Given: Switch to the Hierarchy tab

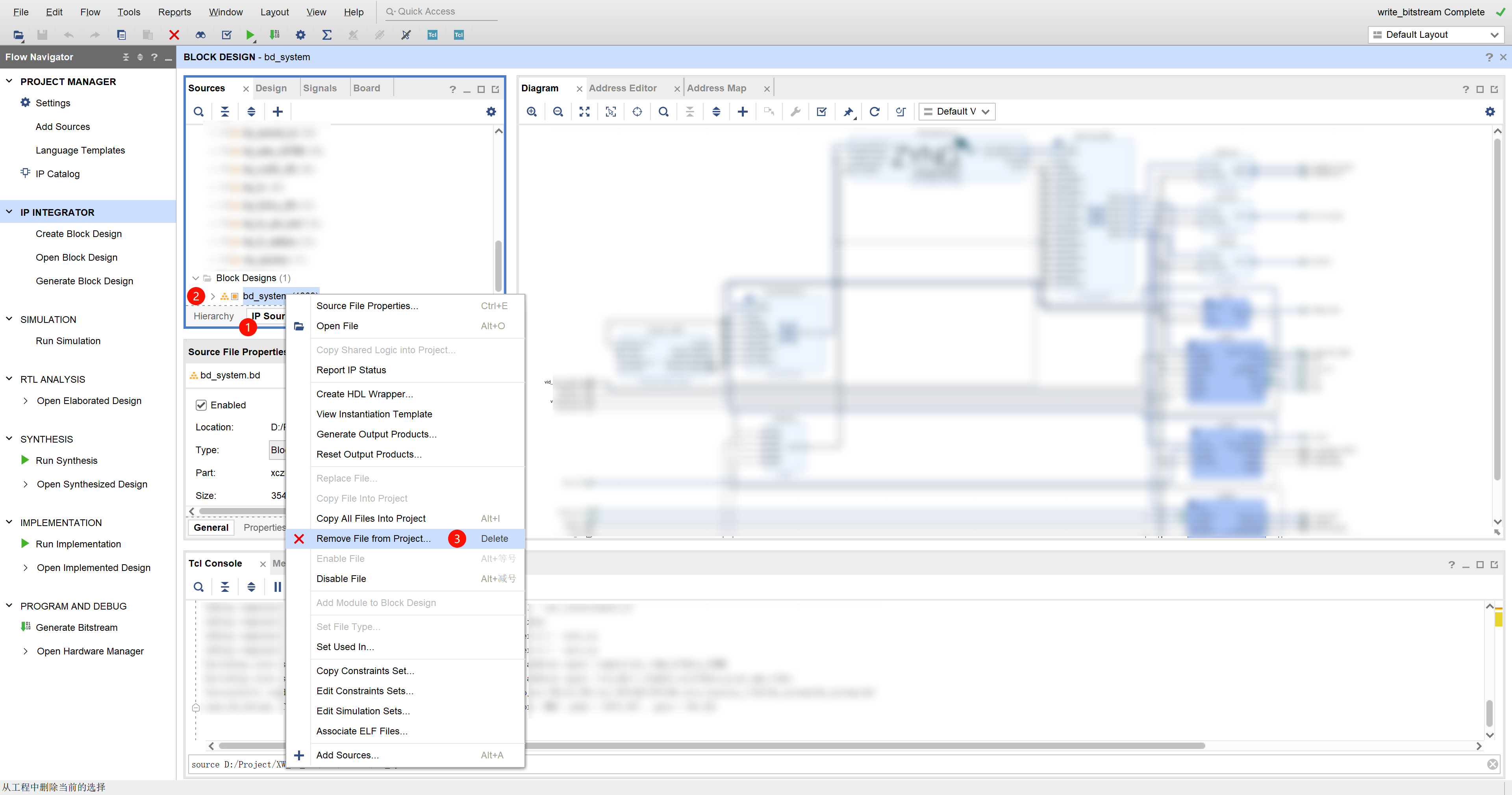Looking at the screenshot, I should 214,316.
